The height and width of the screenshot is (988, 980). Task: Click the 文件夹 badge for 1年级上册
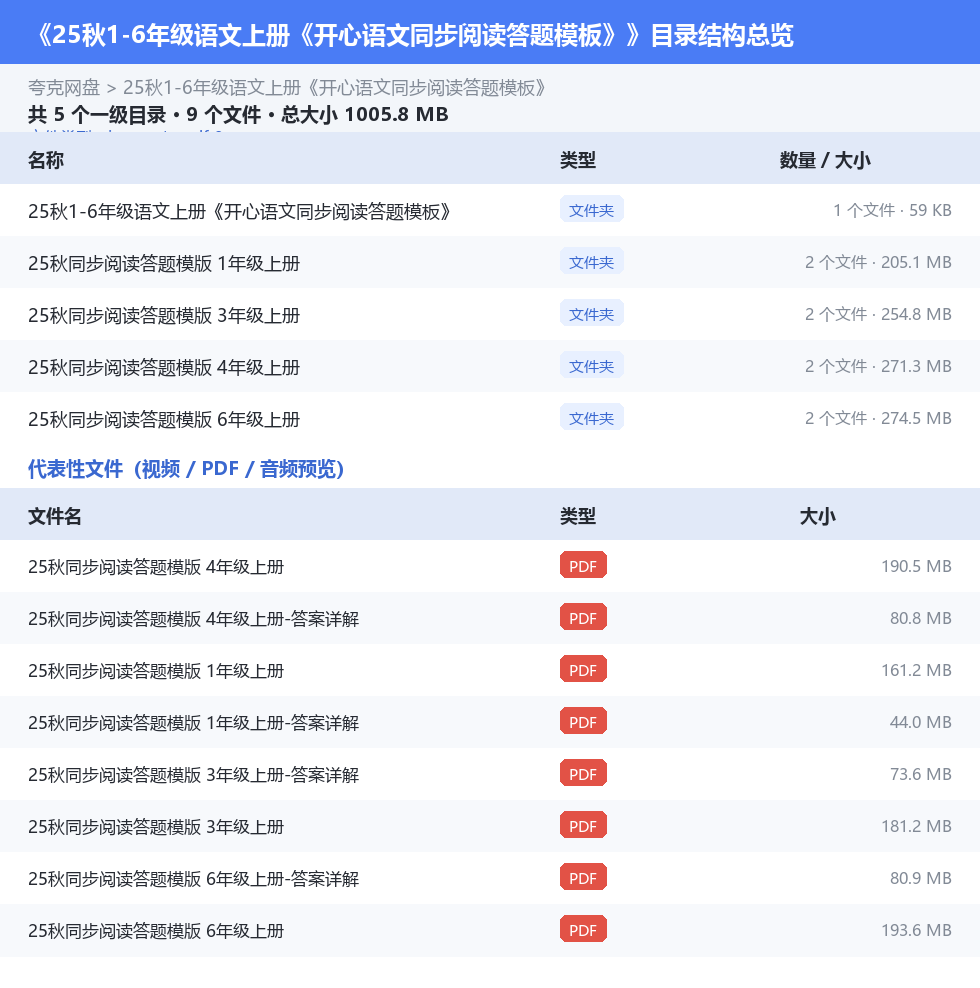tap(592, 261)
